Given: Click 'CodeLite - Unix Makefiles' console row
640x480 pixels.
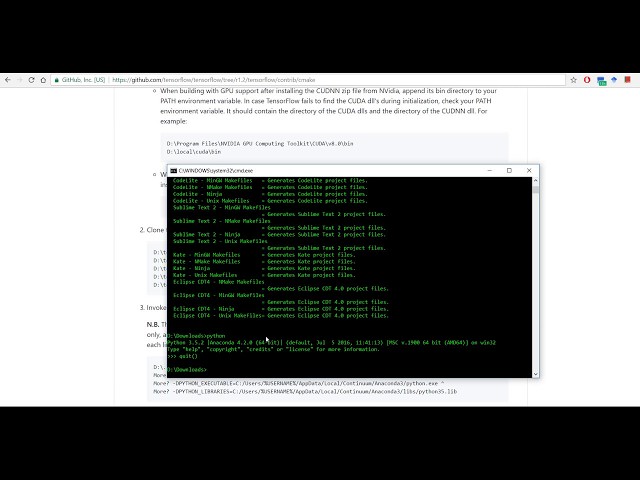Looking at the screenshot, I should pos(270,201).
